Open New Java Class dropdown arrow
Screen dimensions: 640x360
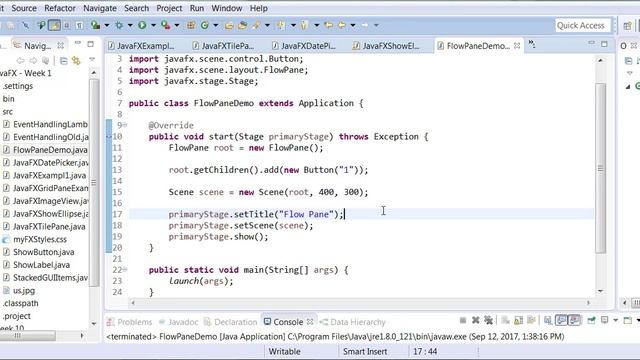(216, 25)
